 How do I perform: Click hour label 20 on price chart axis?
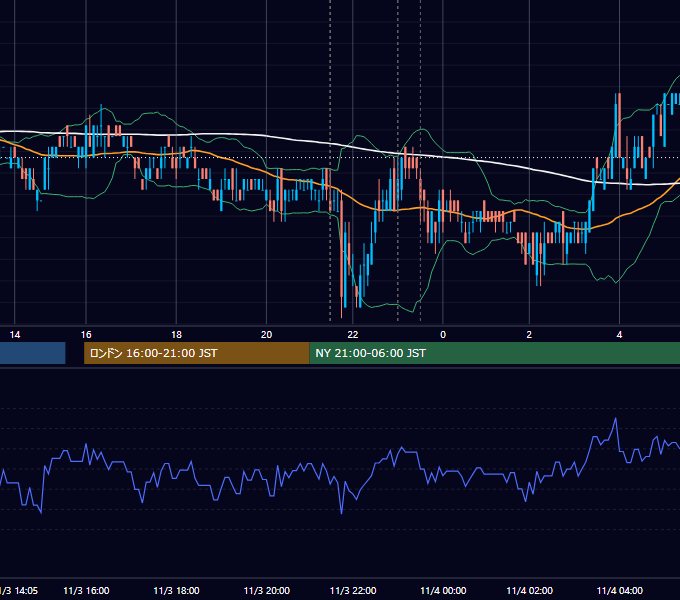tap(266, 335)
